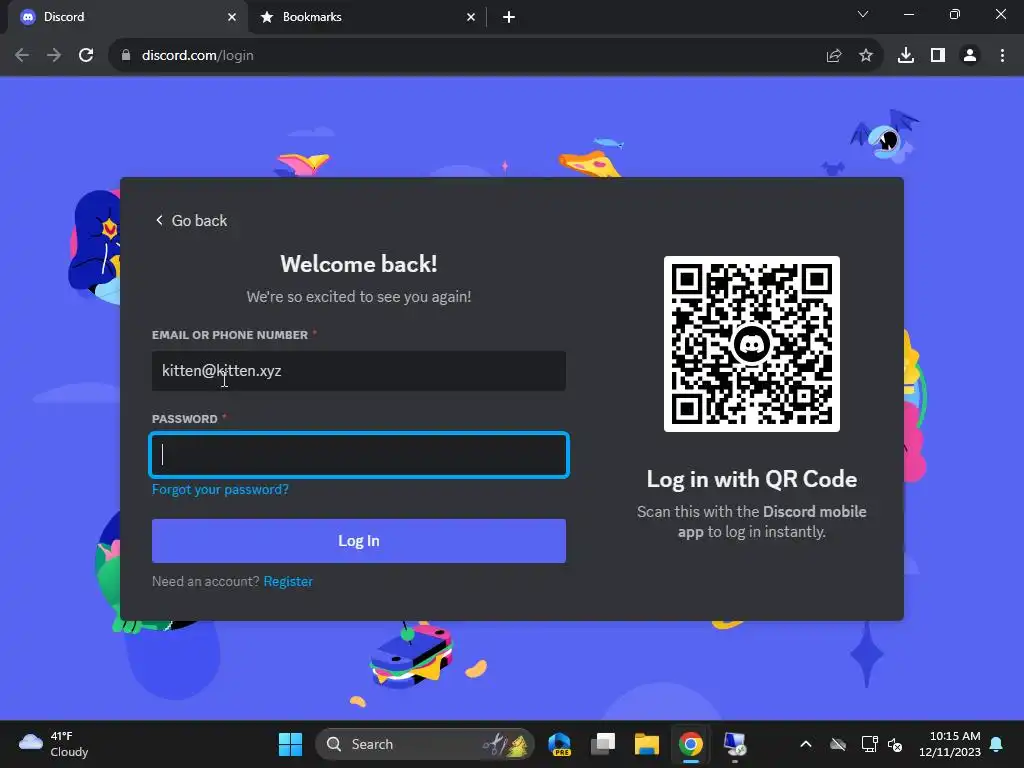Open the Forgot your password link

(x=220, y=490)
